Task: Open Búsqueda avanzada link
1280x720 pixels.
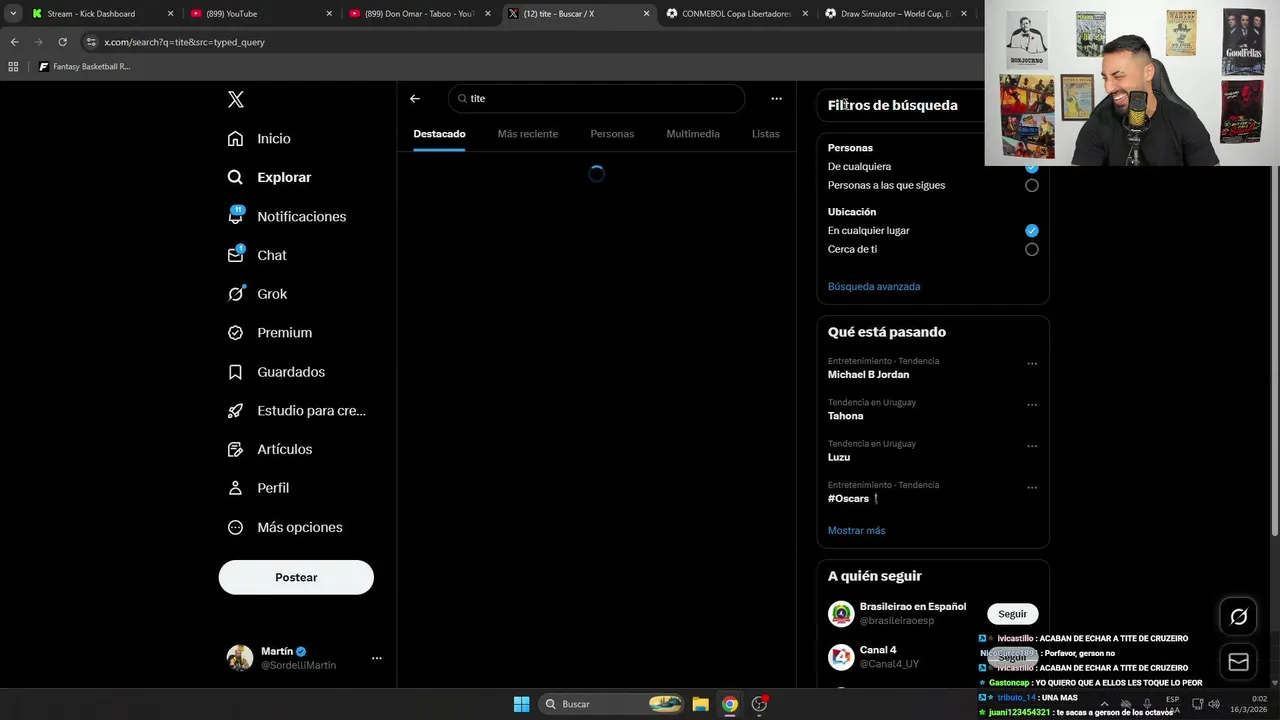Action: pyautogui.click(x=874, y=286)
